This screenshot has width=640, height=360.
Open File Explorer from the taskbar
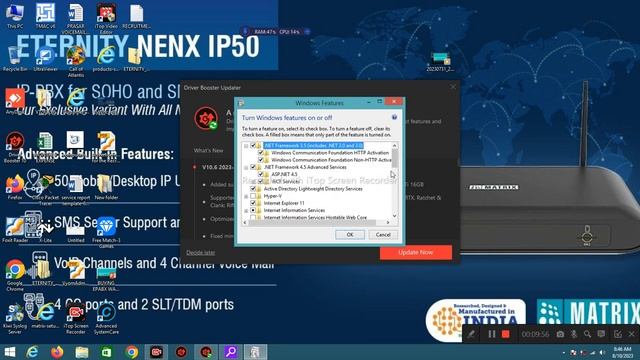coord(82,352)
